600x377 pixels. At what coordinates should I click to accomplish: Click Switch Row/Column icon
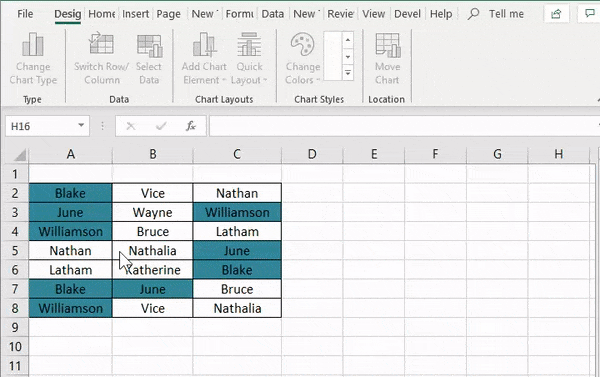click(101, 43)
